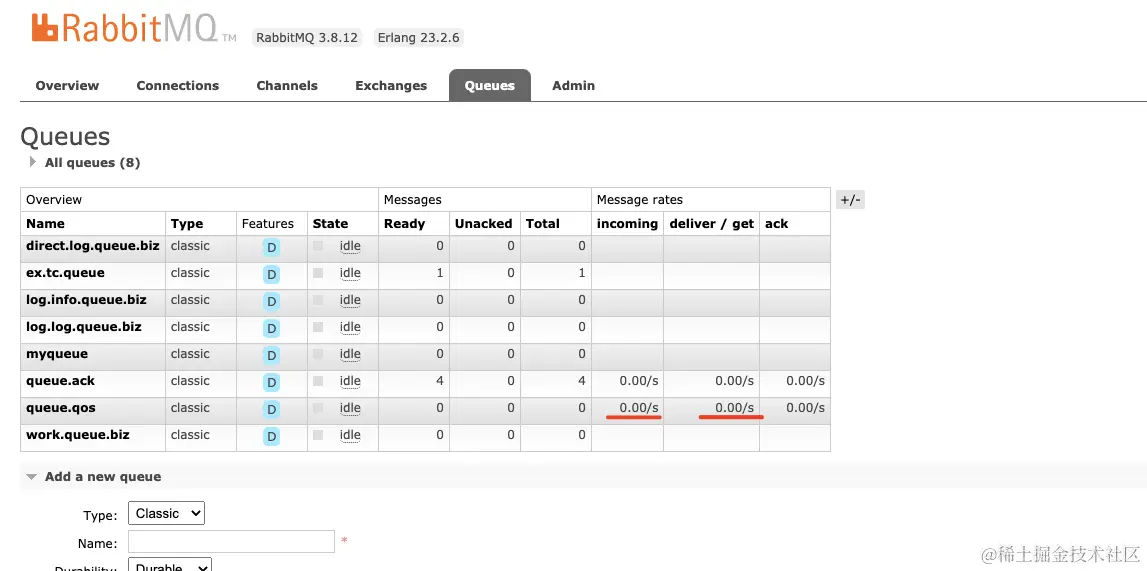This screenshot has width=1147, height=571.
Task: Focus the new queue Name input field
Action: (x=231, y=542)
